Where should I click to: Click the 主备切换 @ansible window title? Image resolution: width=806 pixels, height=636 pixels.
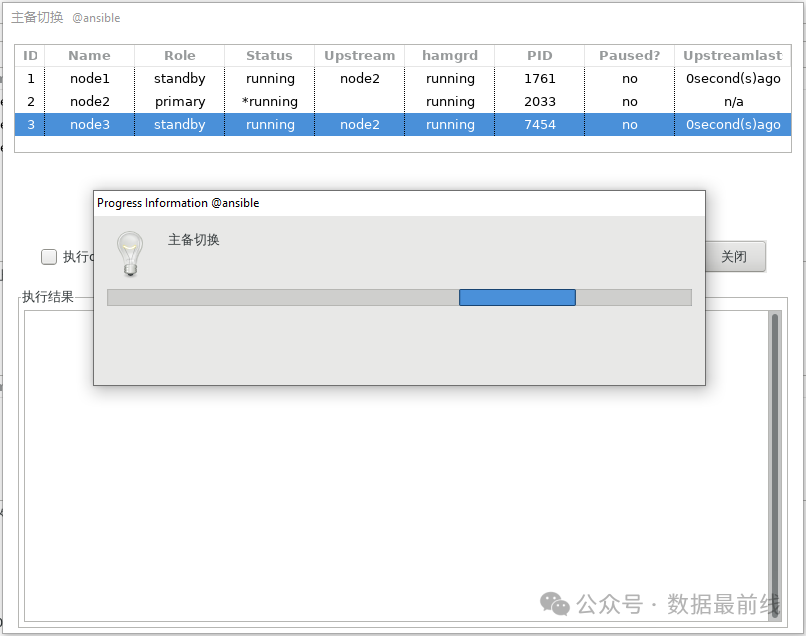click(x=65, y=17)
